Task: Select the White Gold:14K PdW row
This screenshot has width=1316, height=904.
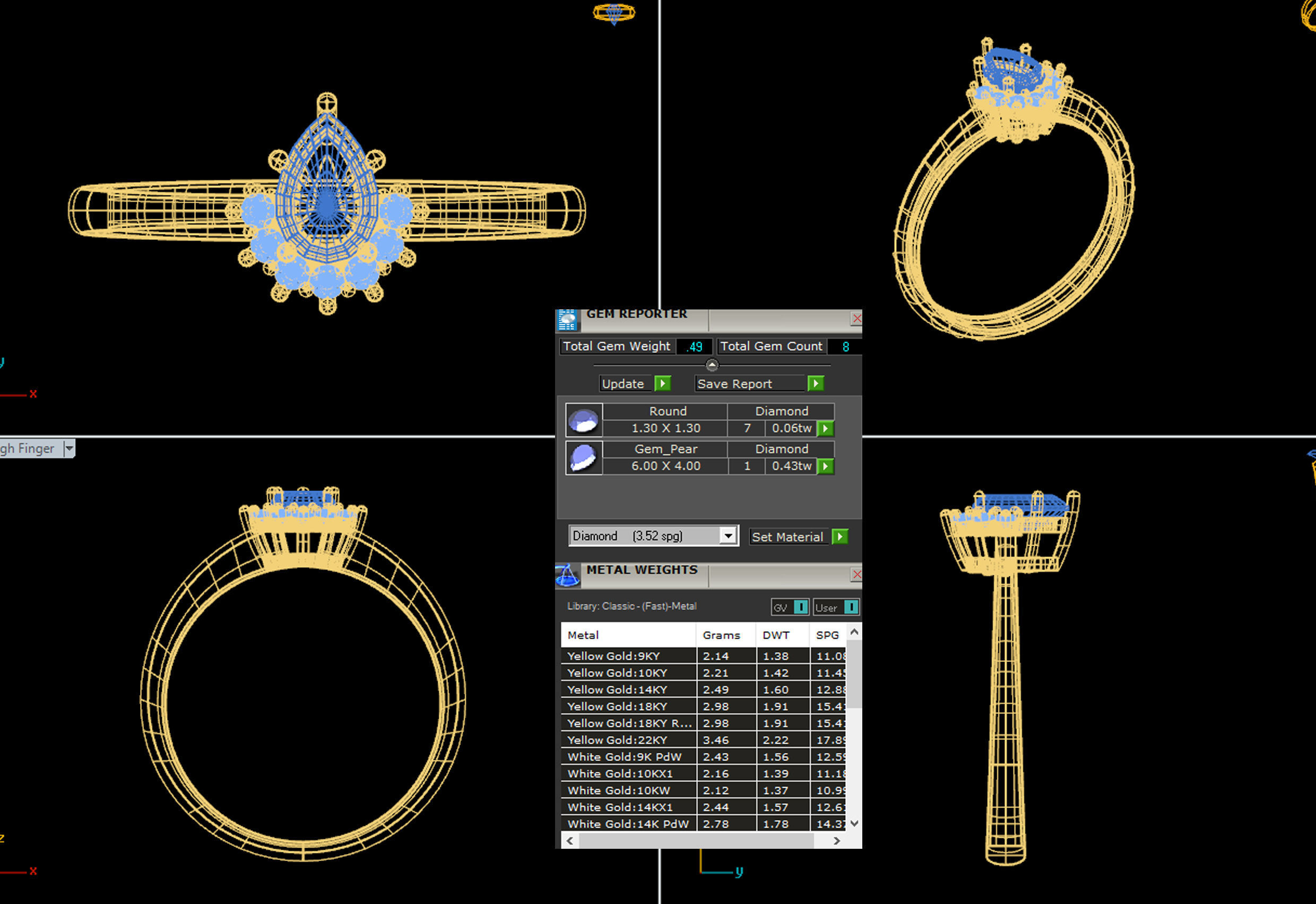Action: 703,823
